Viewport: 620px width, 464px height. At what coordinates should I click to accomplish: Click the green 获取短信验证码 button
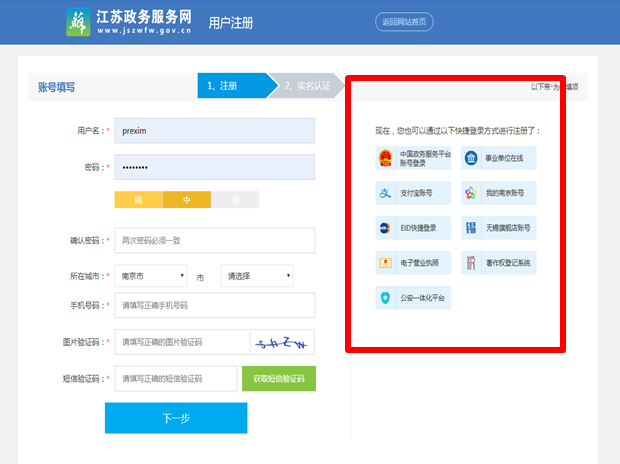[x=279, y=379]
